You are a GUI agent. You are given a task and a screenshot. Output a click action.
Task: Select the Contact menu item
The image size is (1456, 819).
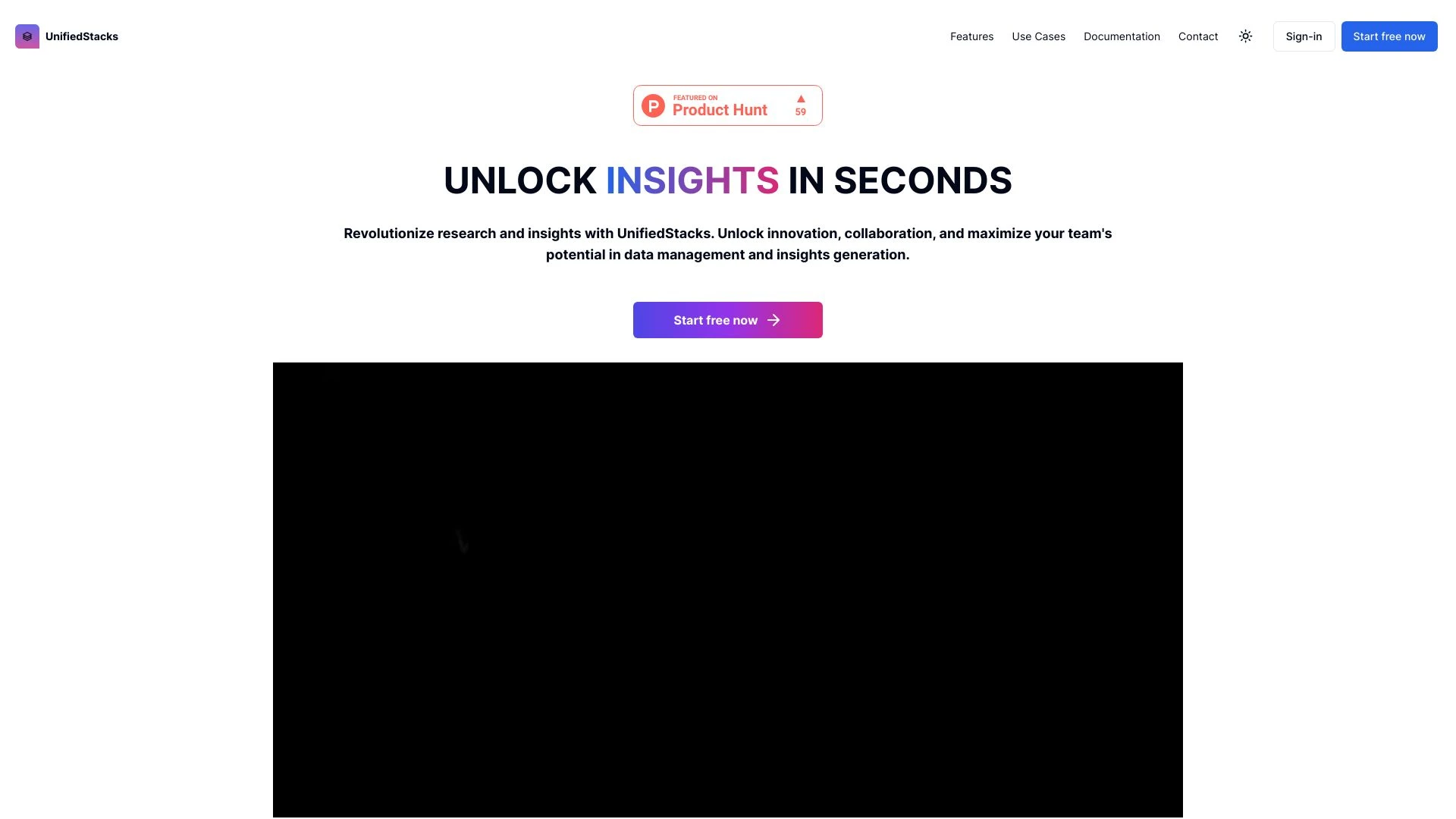tap(1198, 36)
